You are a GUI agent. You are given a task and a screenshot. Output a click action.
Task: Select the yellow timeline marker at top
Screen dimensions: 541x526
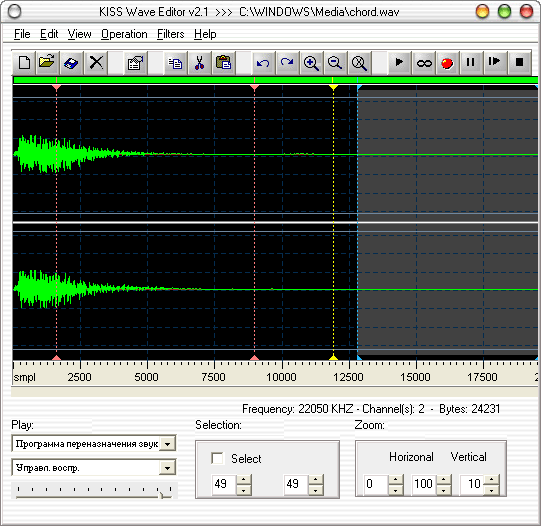[x=333, y=88]
